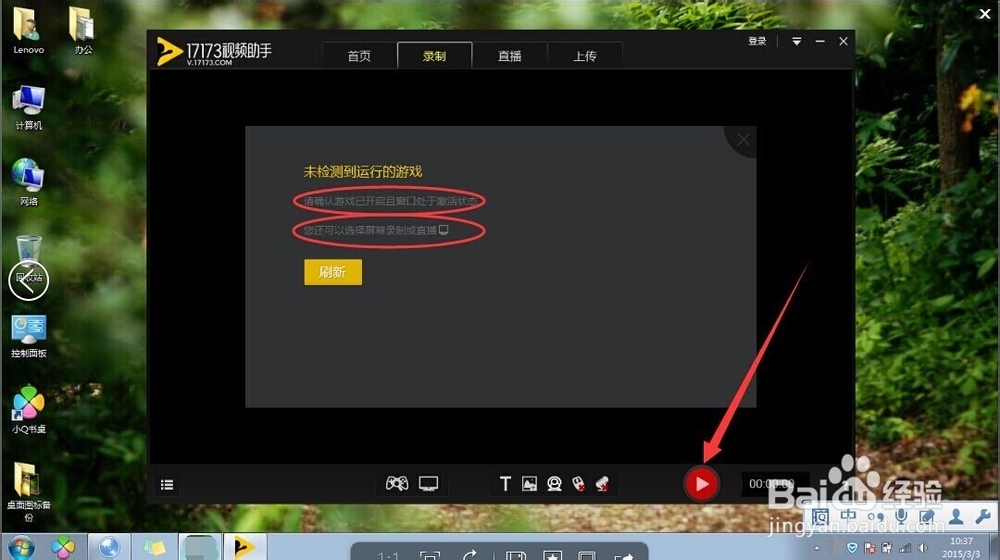This screenshot has height=560, width=1000.
Task: Click the IME user account icon
Action: click(x=955, y=516)
